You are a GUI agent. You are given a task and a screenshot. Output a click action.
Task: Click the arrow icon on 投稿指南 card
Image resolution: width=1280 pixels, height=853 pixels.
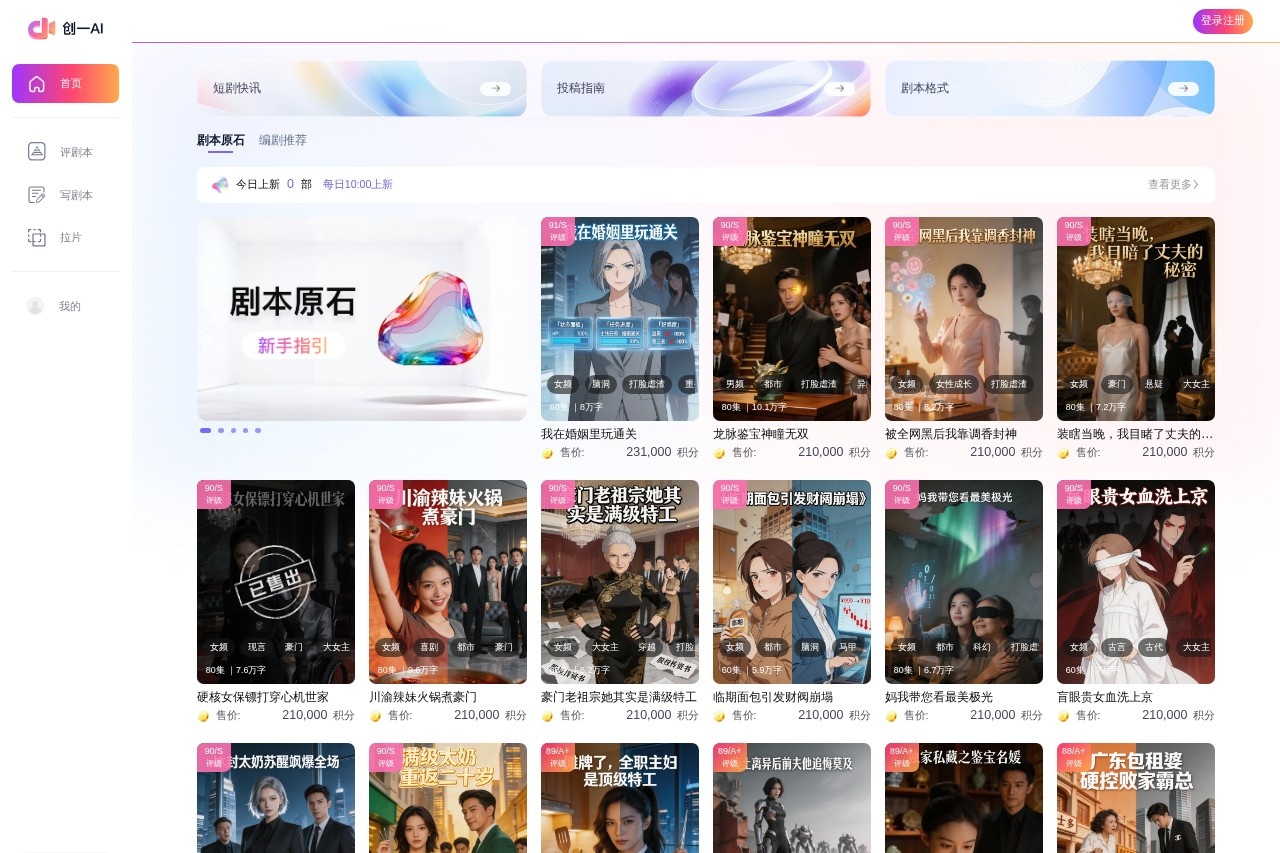(x=839, y=88)
